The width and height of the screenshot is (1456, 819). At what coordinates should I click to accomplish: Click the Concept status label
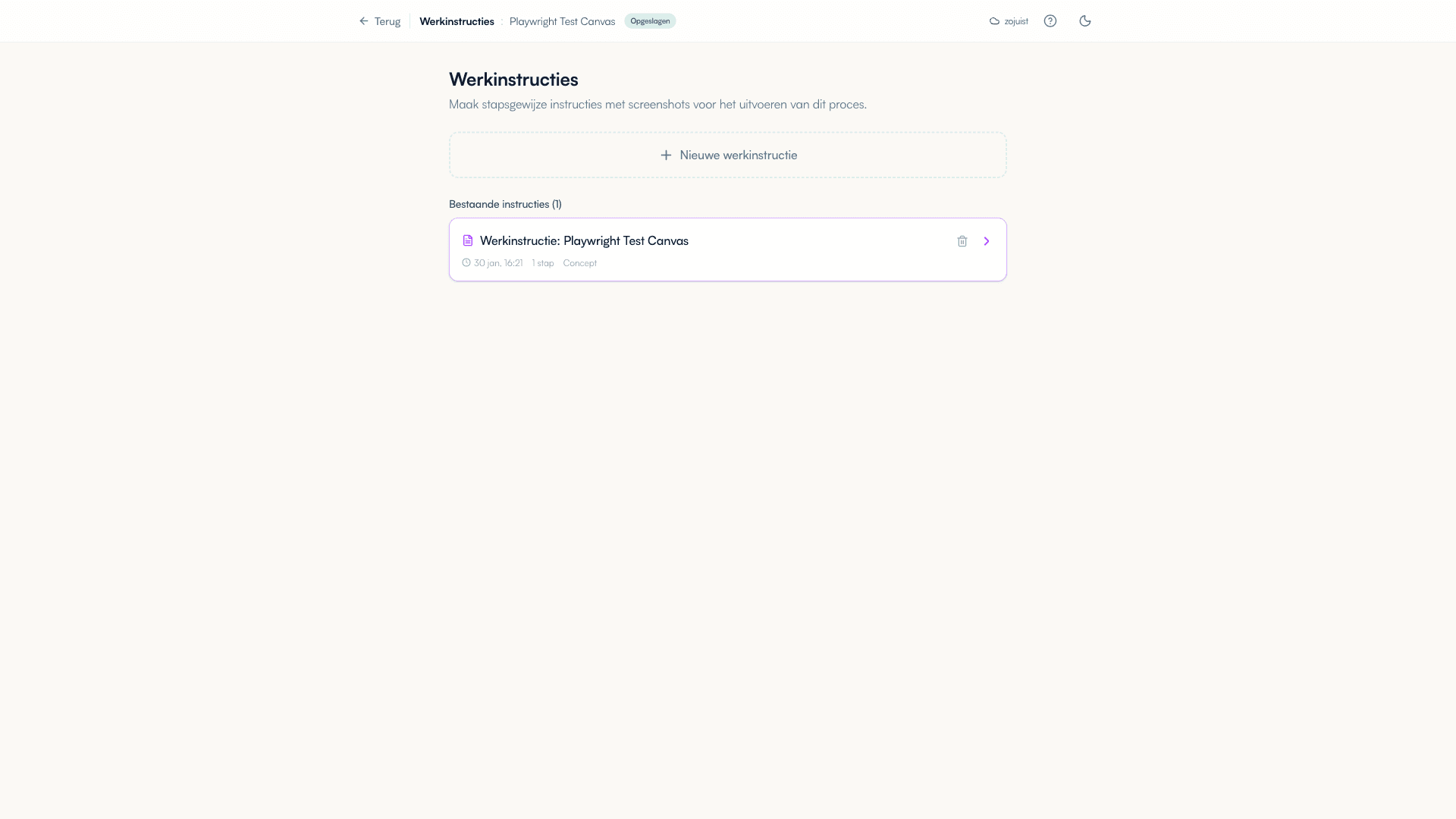coord(579,262)
